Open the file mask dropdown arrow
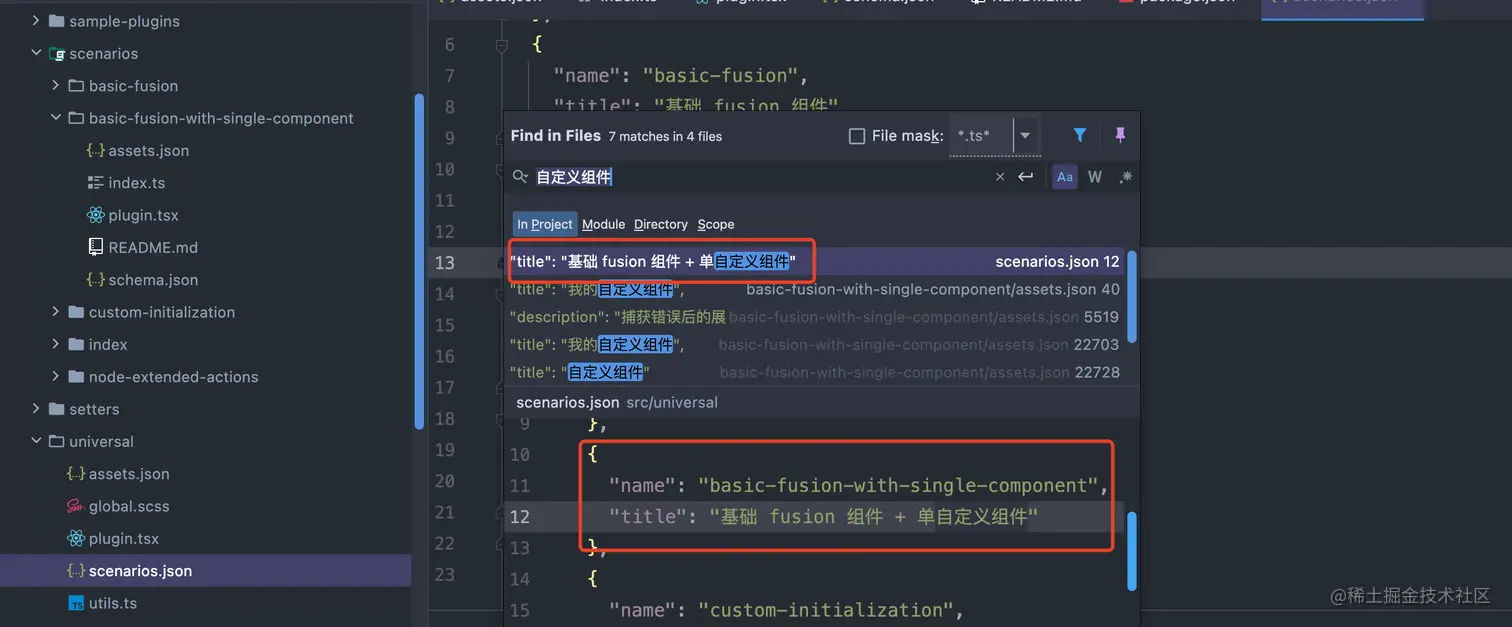The width and height of the screenshot is (1512, 627). click(1024, 134)
